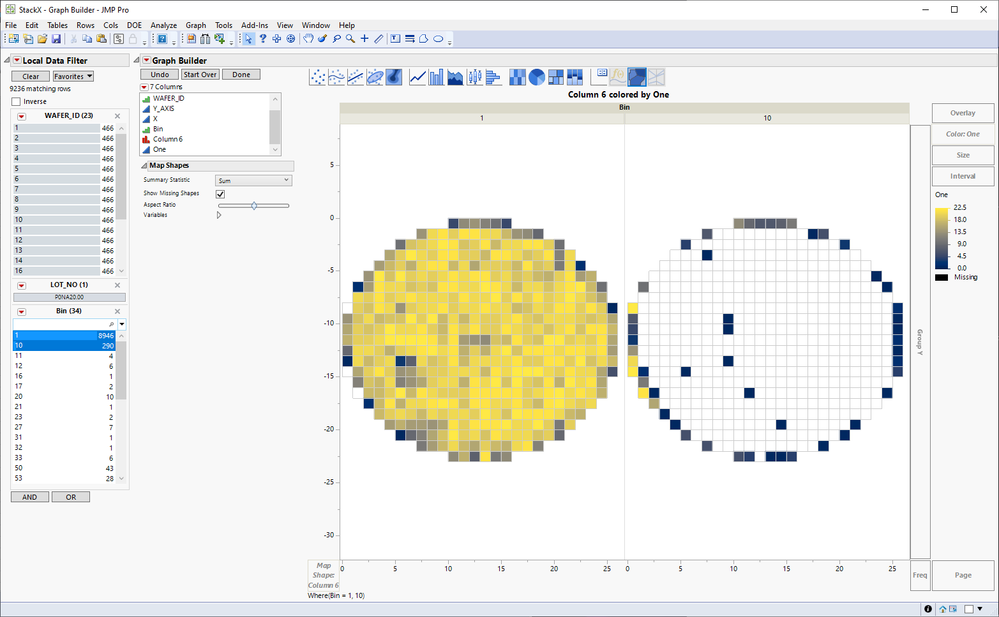Select Bin value 50 in filter list
This screenshot has height=617, width=999.
64,468
